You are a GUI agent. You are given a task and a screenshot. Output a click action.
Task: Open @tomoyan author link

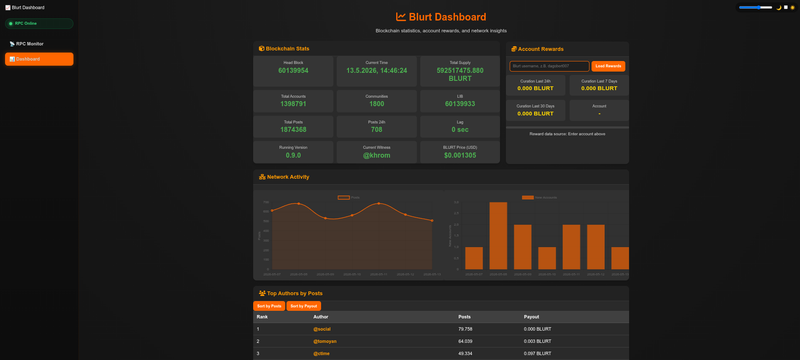[x=325, y=341]
